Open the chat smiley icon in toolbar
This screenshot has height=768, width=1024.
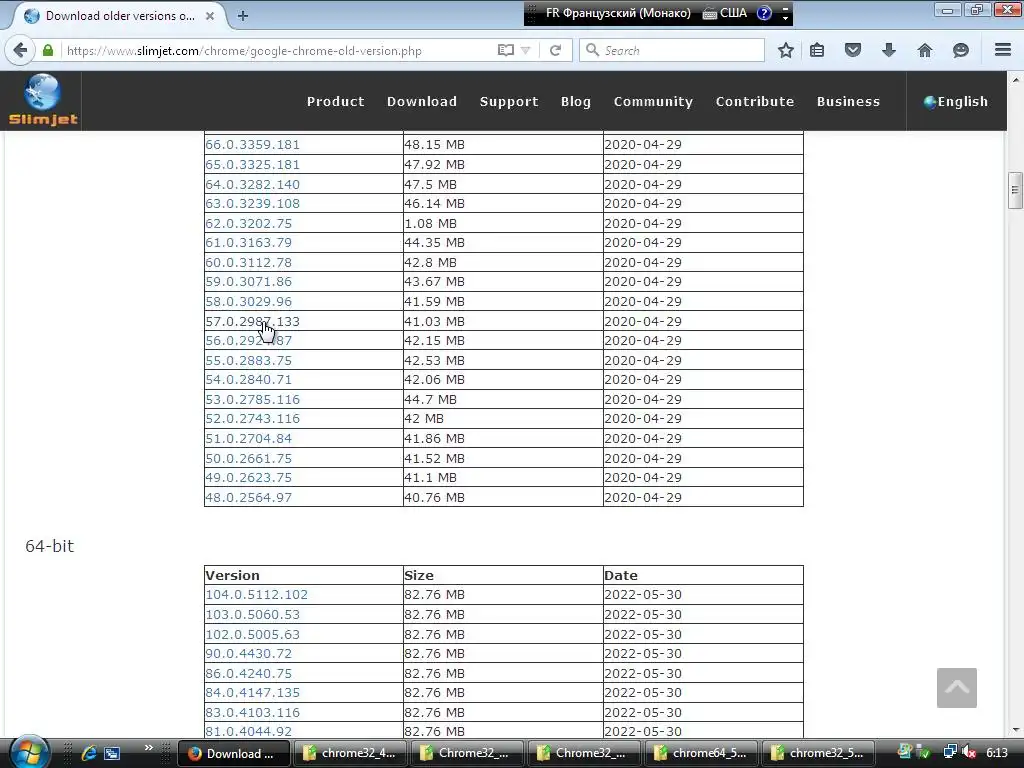pos(961,50)
